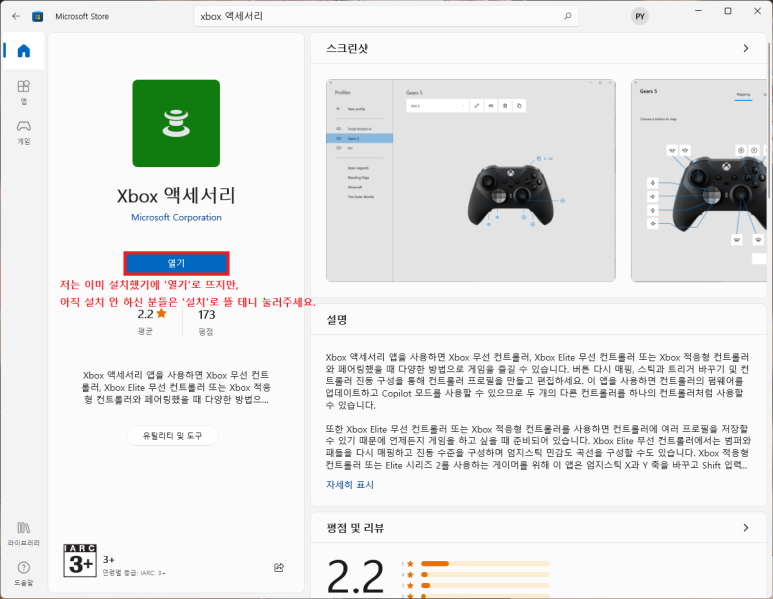This screenshot has height=599, width=773.
Task: Click the 설명 section heading
Action: [x=337, y=320]
